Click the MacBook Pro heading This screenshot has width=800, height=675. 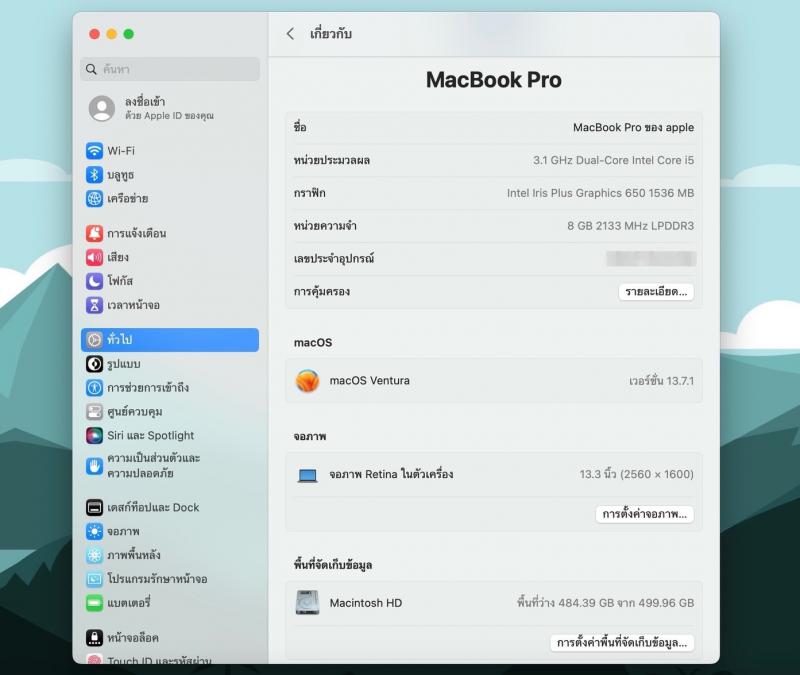(494, 80)
